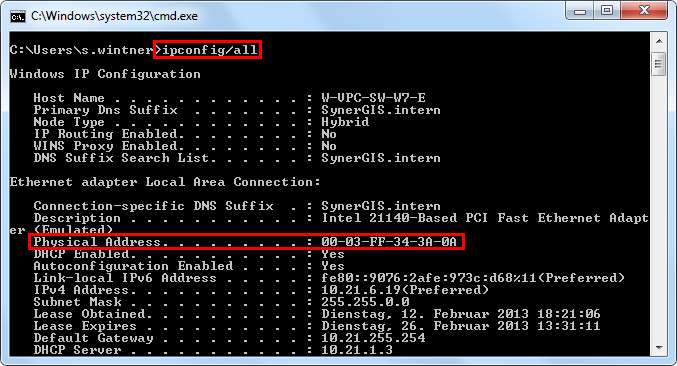Click the Node Type value Hybrid

(345, 122)
